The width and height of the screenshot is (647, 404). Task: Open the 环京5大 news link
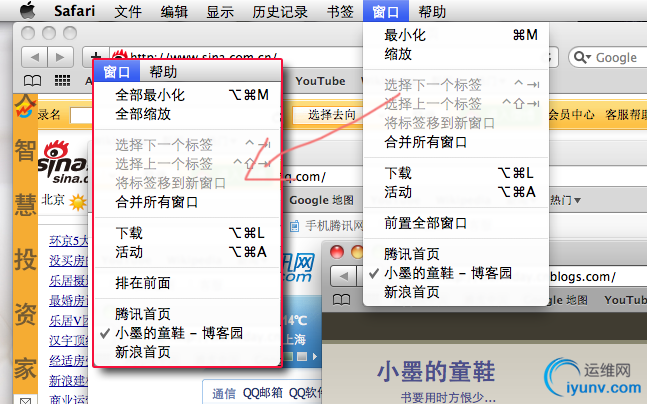68,240
